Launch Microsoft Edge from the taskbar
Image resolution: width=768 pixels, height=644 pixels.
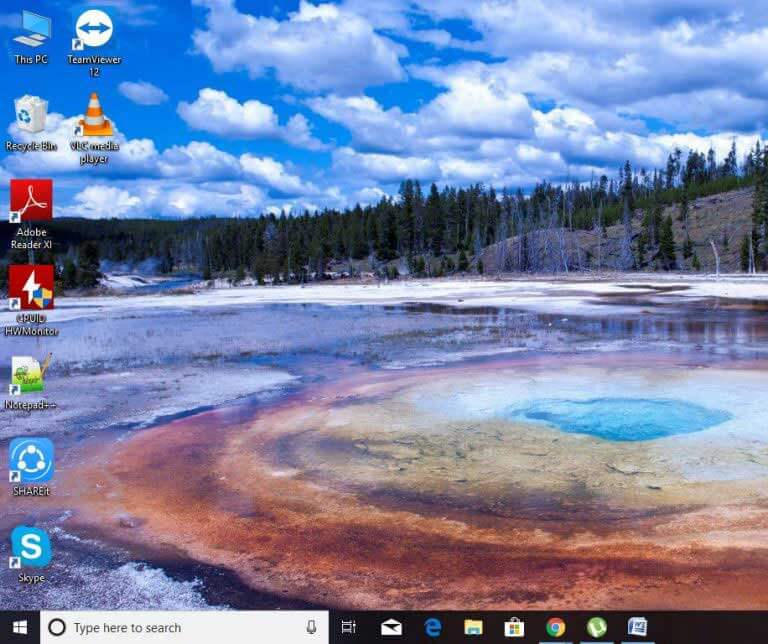pos(432,627)
